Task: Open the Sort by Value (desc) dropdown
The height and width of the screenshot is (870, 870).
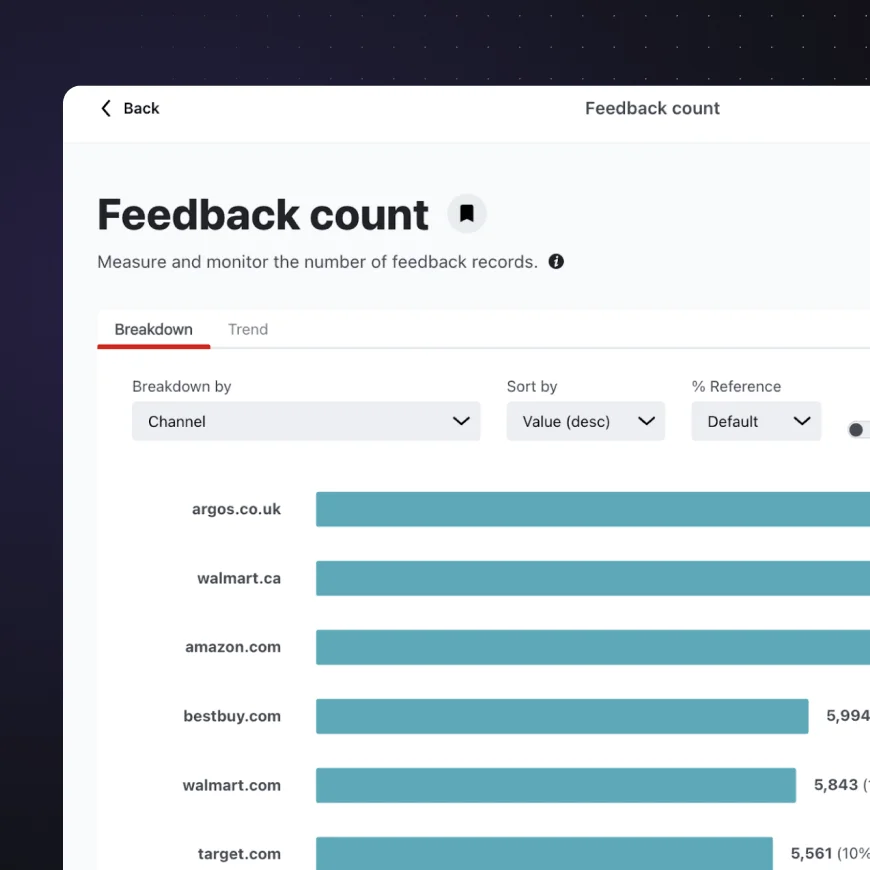Action: pyautogui.click(x=585, y=421)
